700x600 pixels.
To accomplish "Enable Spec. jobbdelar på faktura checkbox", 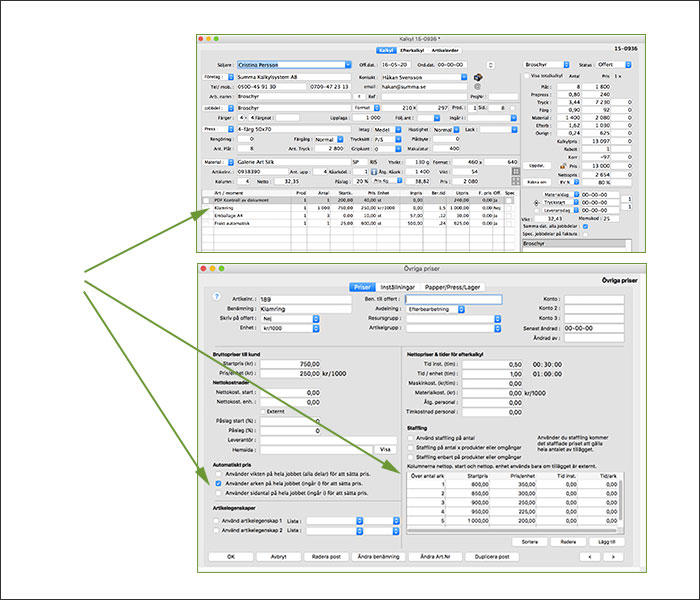I will [585, 234].
